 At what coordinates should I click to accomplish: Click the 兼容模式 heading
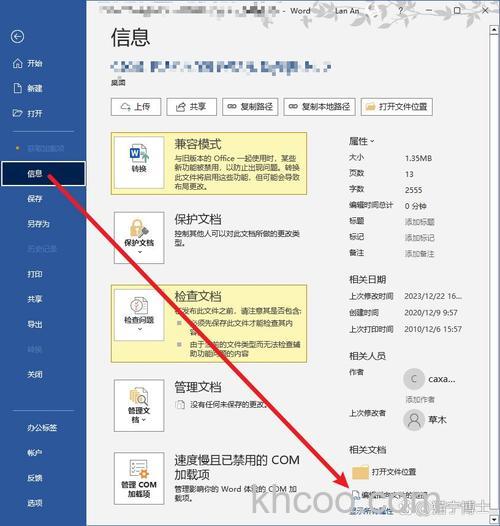coord(198,144)
